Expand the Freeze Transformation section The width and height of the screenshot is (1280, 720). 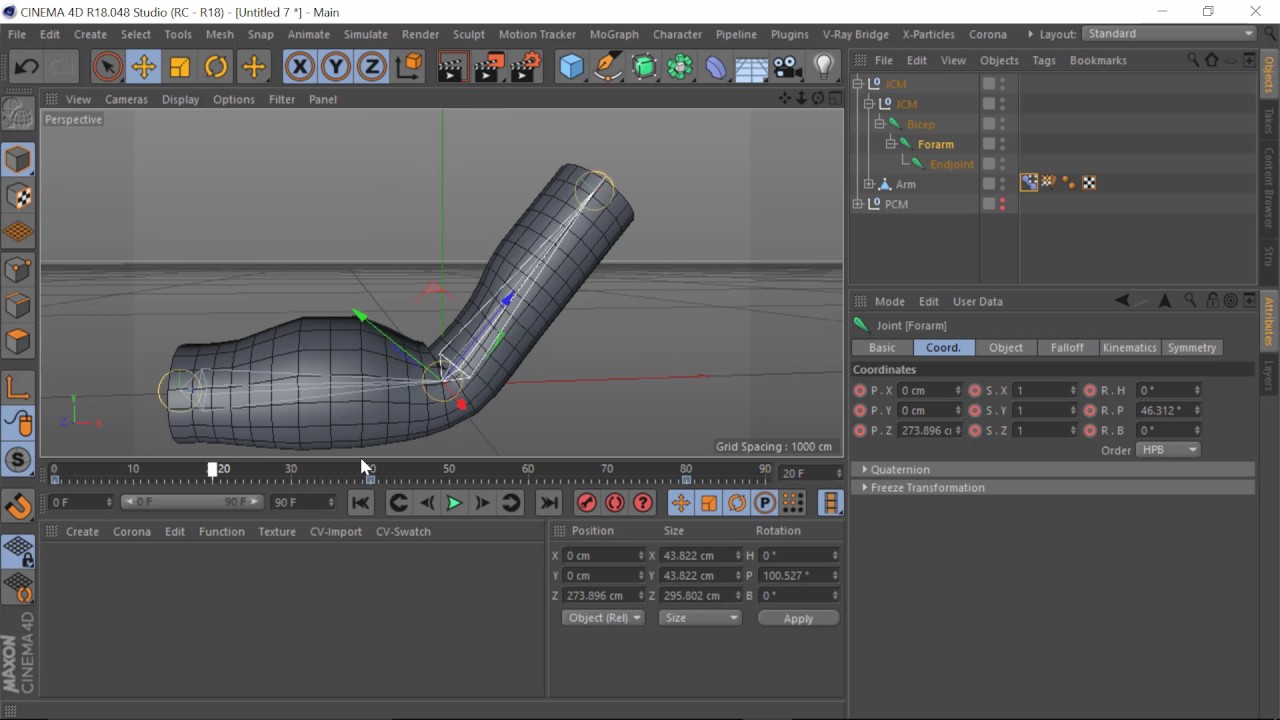927,488
